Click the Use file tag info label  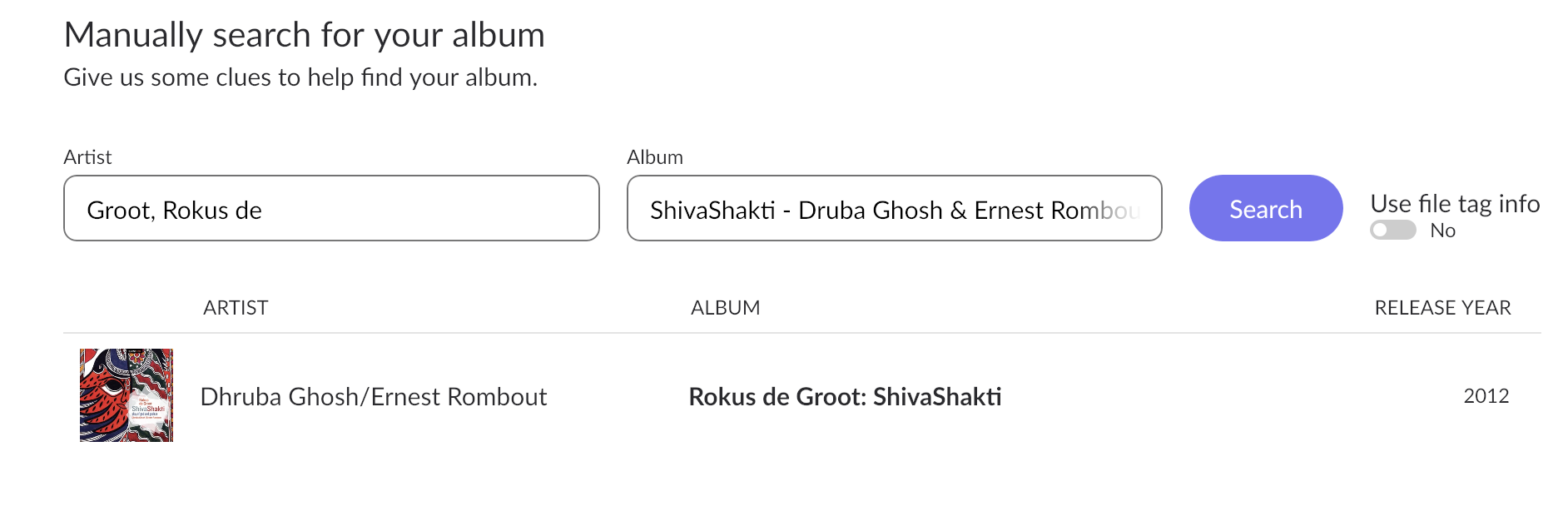coord(1455,204)
